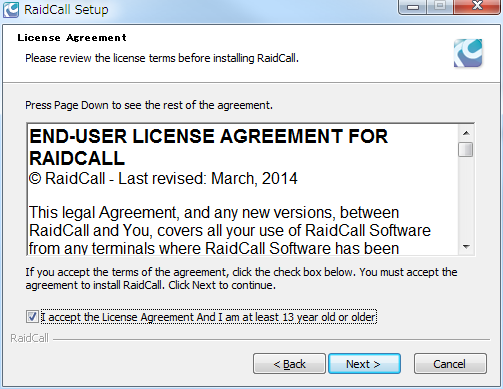Click 'END-USER LICENSE AGREEMENT FOR RAIDCALL' title
Image resolution: width=503 pixels, height=389 pixels.
(x=209, y=147)
